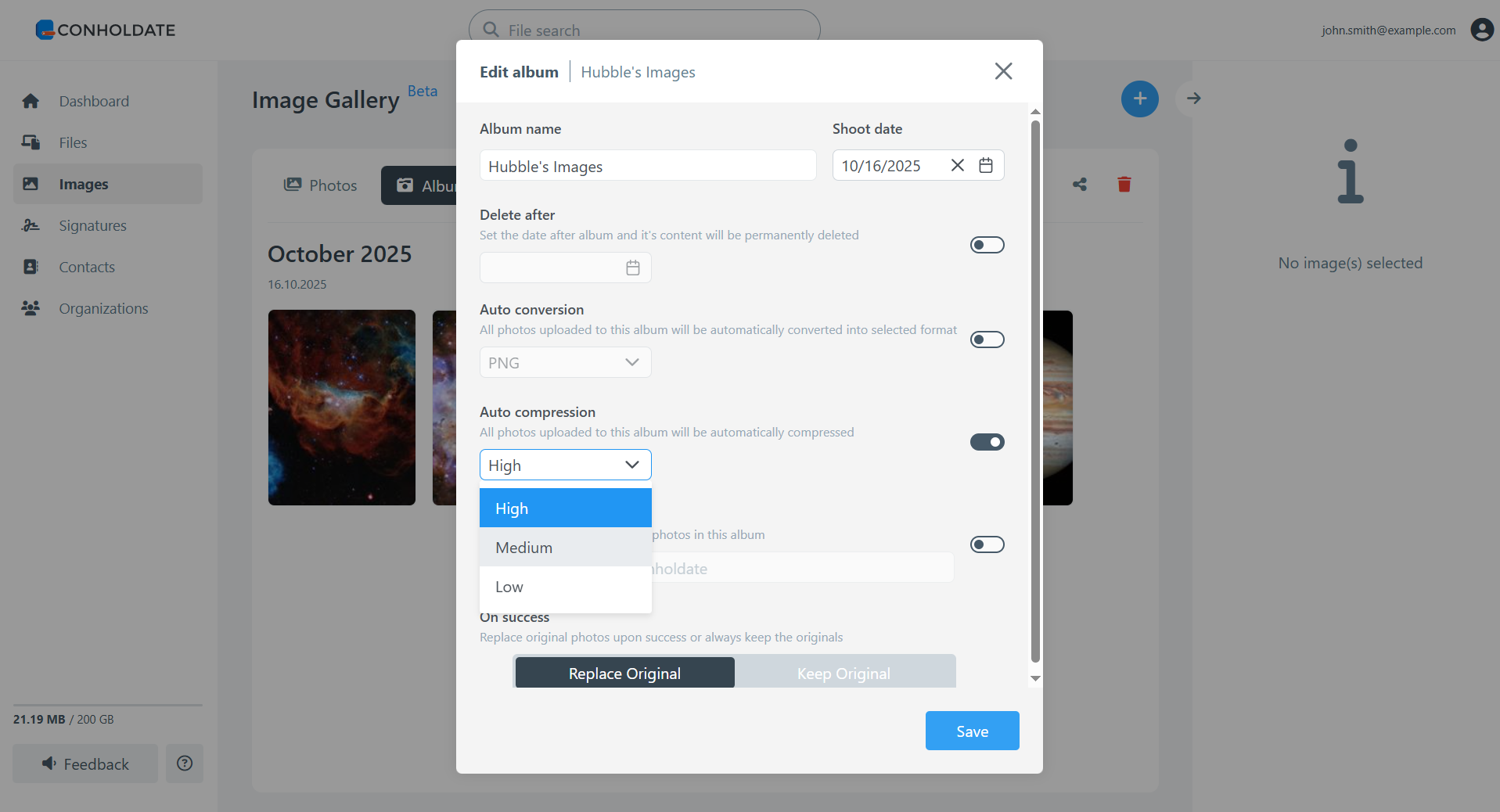Switch to the Photos tab

point(321,185)
